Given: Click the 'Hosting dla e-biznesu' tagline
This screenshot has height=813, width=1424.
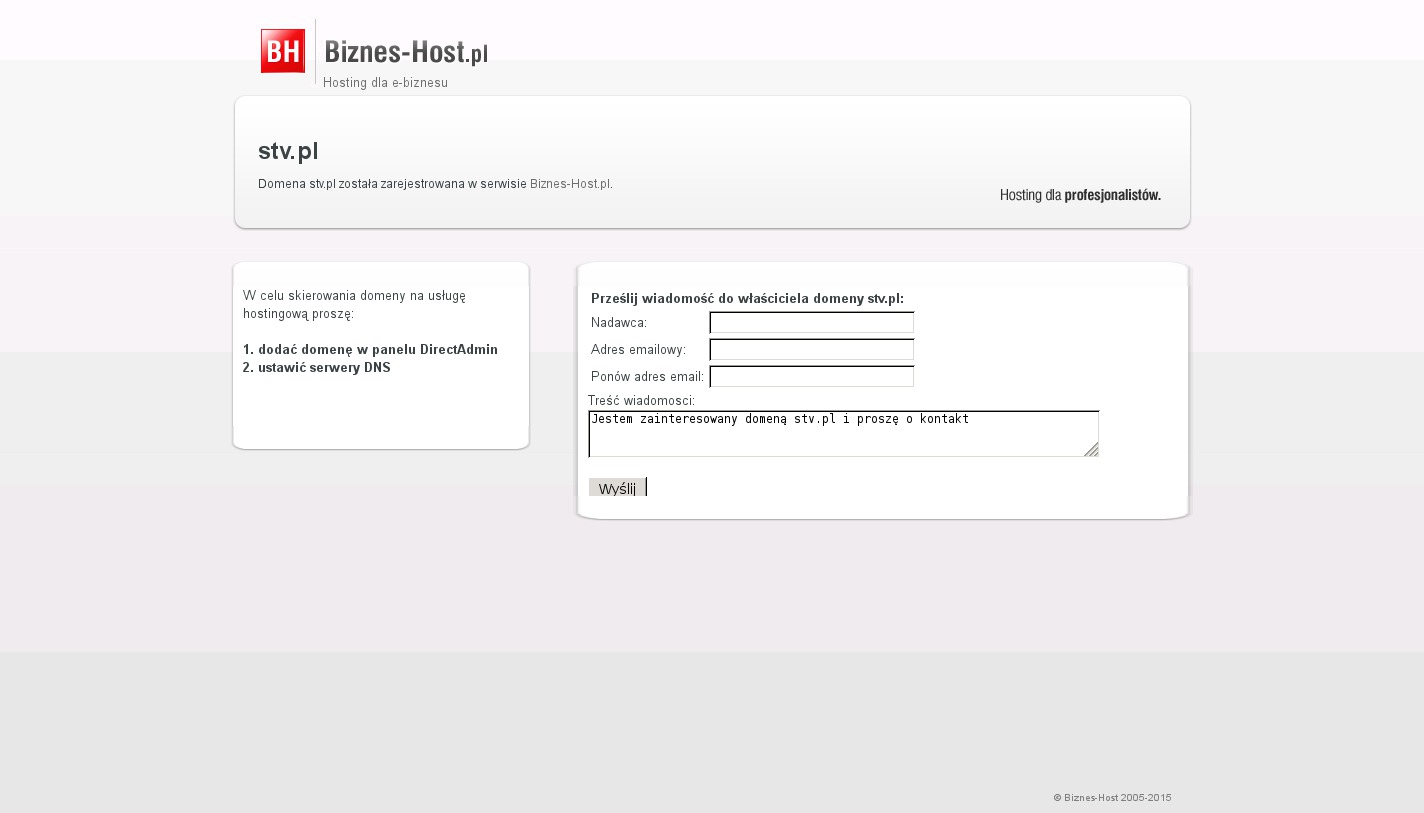Looking at the screenshot, I should (385, 83).
